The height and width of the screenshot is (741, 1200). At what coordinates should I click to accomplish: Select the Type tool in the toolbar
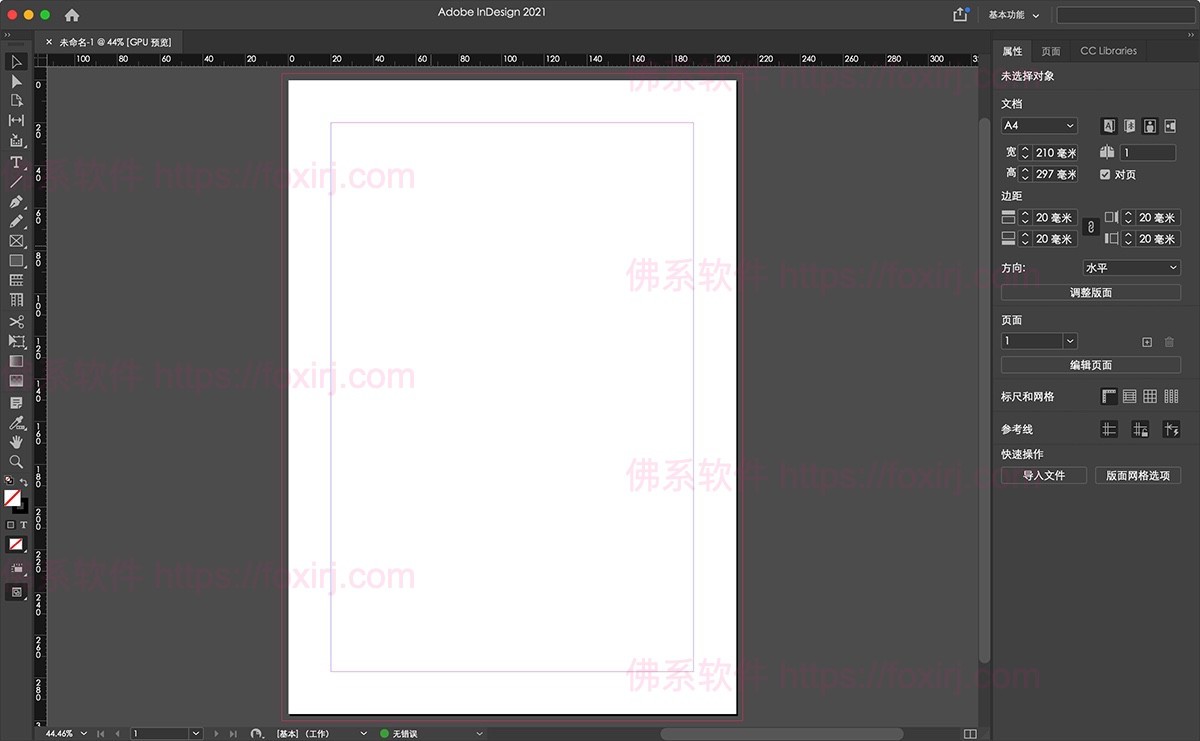click(16, 162)
